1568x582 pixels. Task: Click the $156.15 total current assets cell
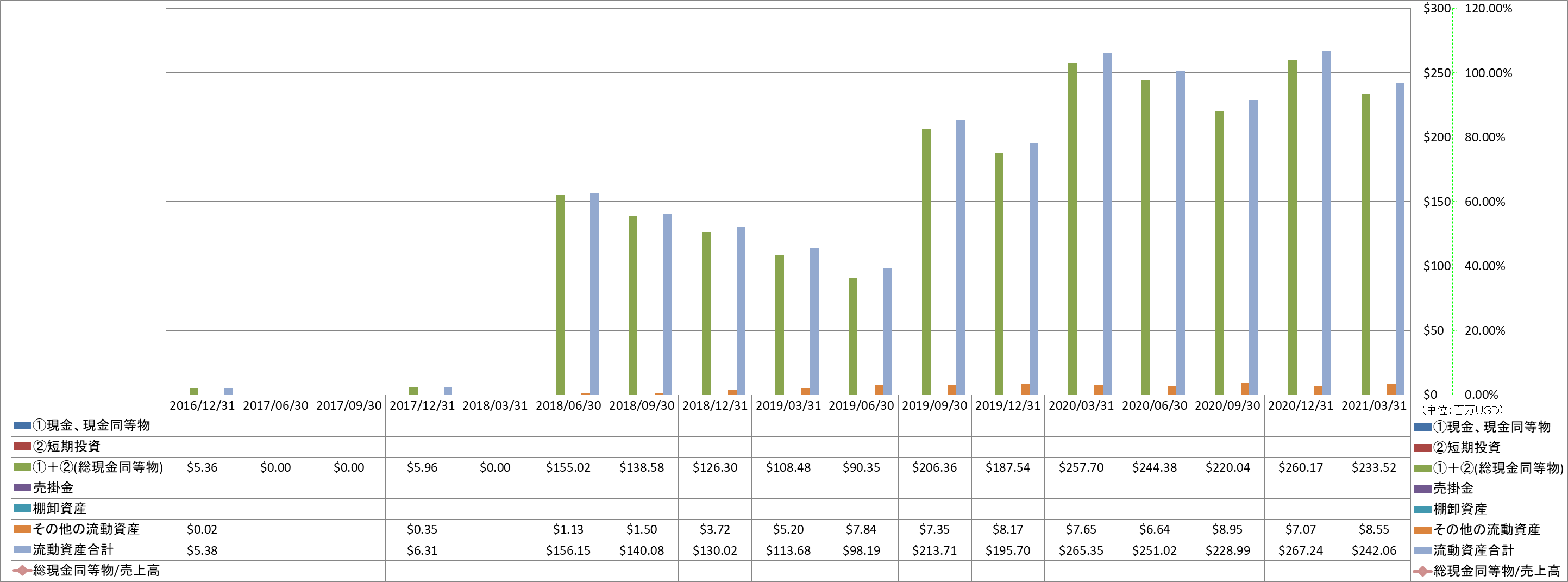(x=568, y=550)
